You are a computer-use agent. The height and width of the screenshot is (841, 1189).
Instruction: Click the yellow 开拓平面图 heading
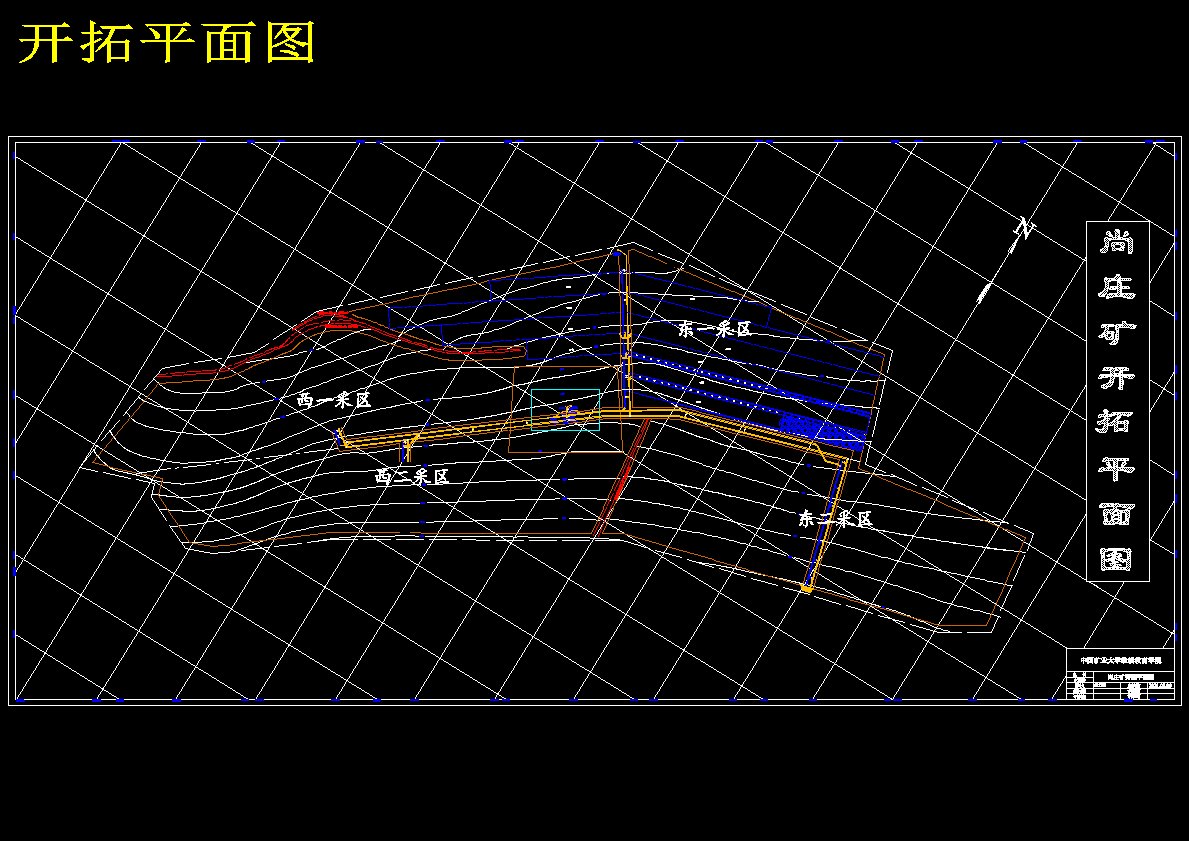click(166, 44)
